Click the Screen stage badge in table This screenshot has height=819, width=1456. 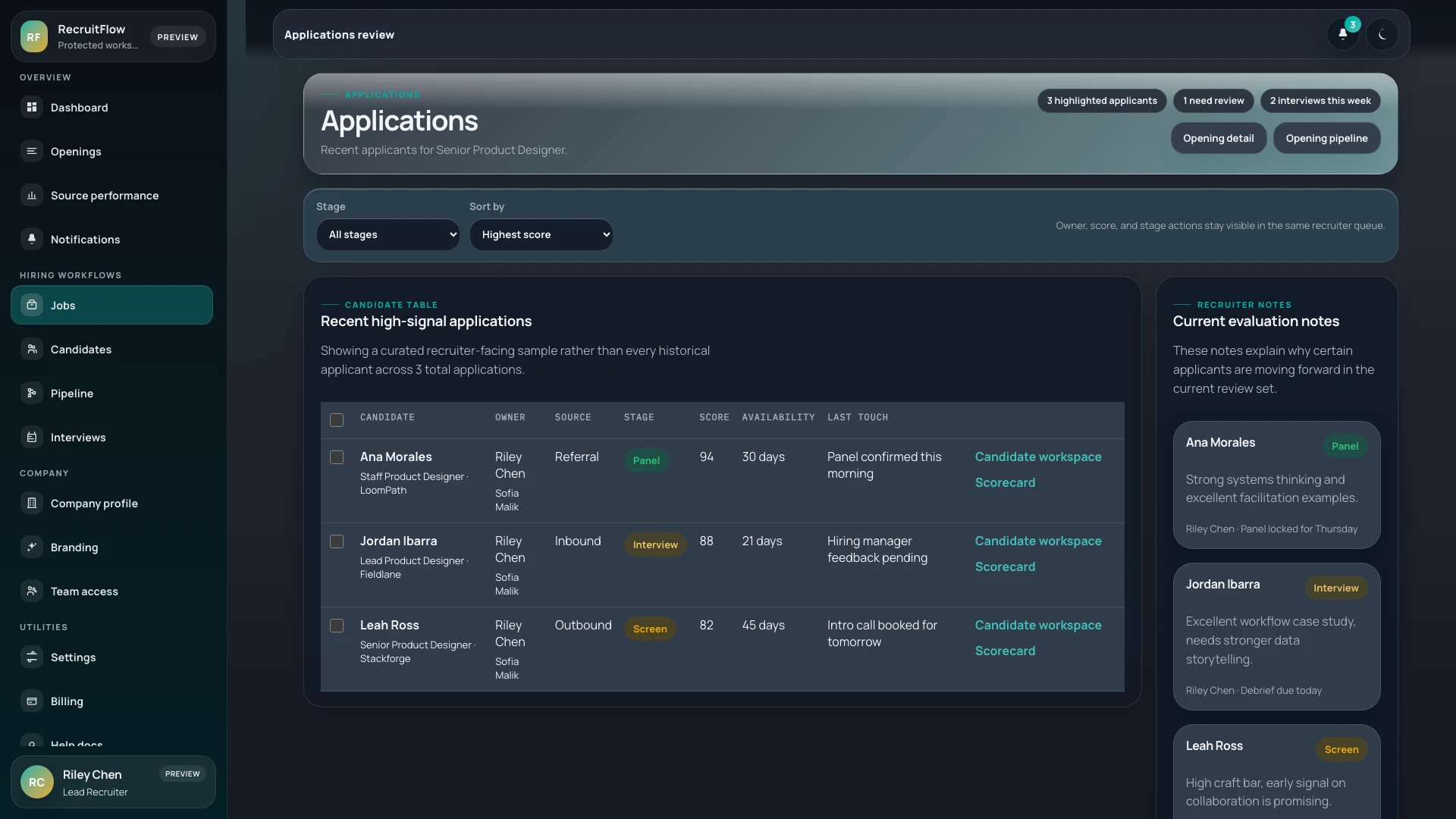(x=650, y=629)
